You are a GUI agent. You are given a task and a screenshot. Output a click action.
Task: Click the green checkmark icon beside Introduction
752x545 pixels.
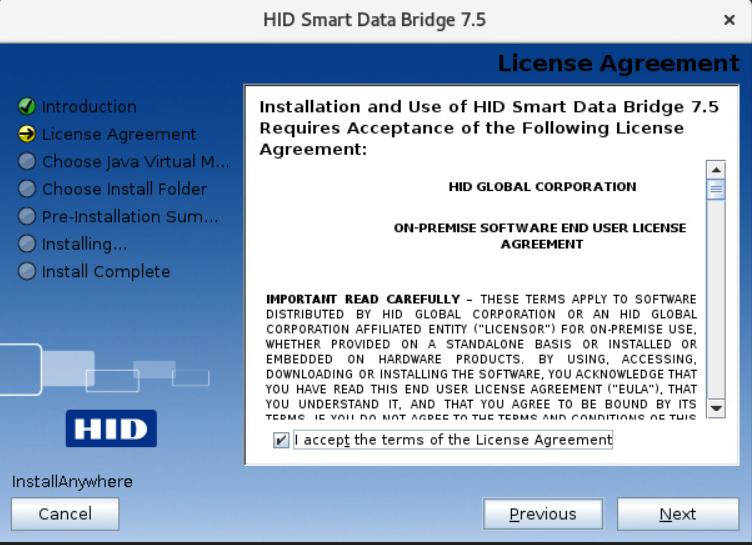pos(27,107)
